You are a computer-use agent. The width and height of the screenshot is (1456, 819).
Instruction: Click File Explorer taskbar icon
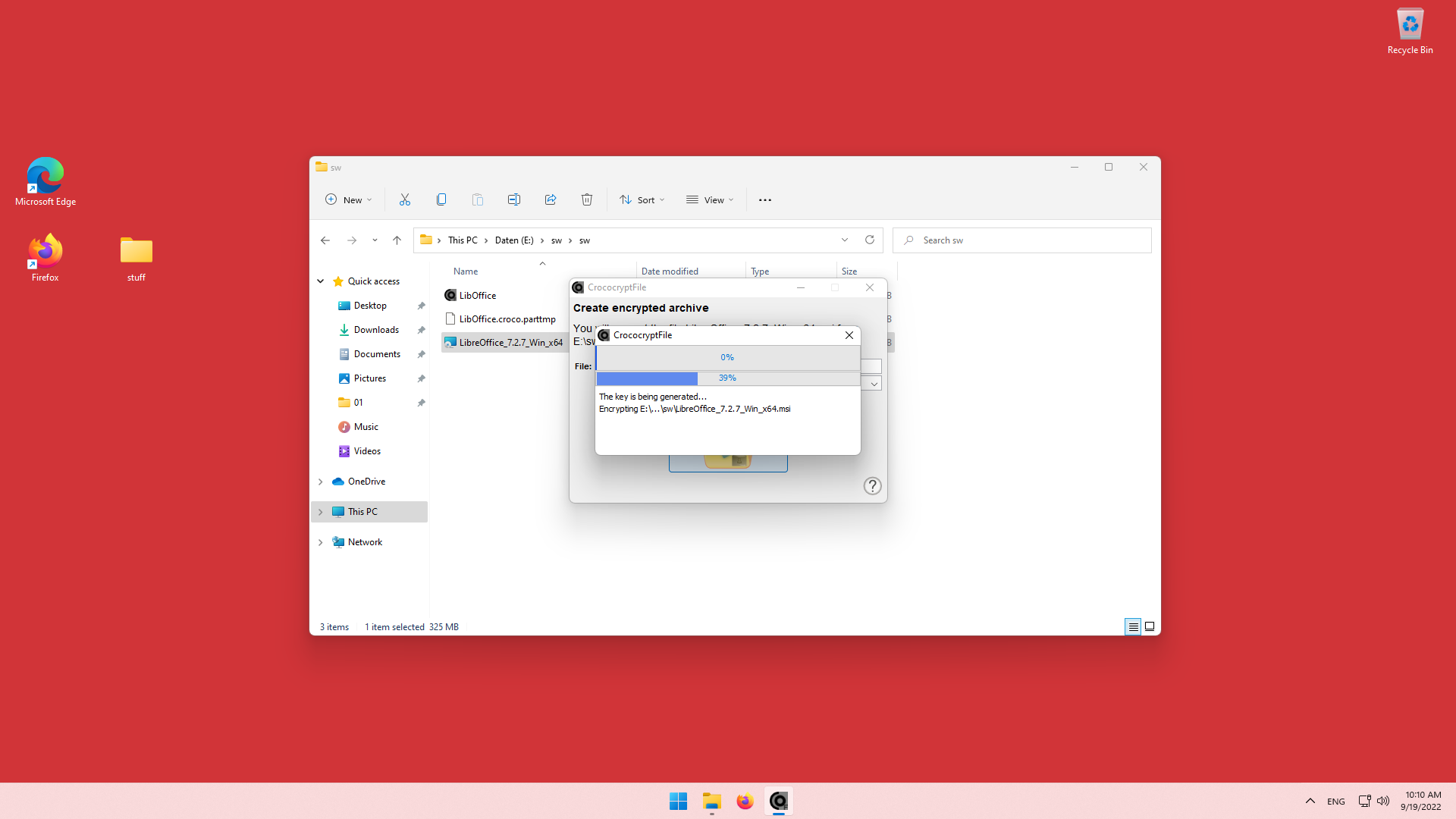coord(711,801)
